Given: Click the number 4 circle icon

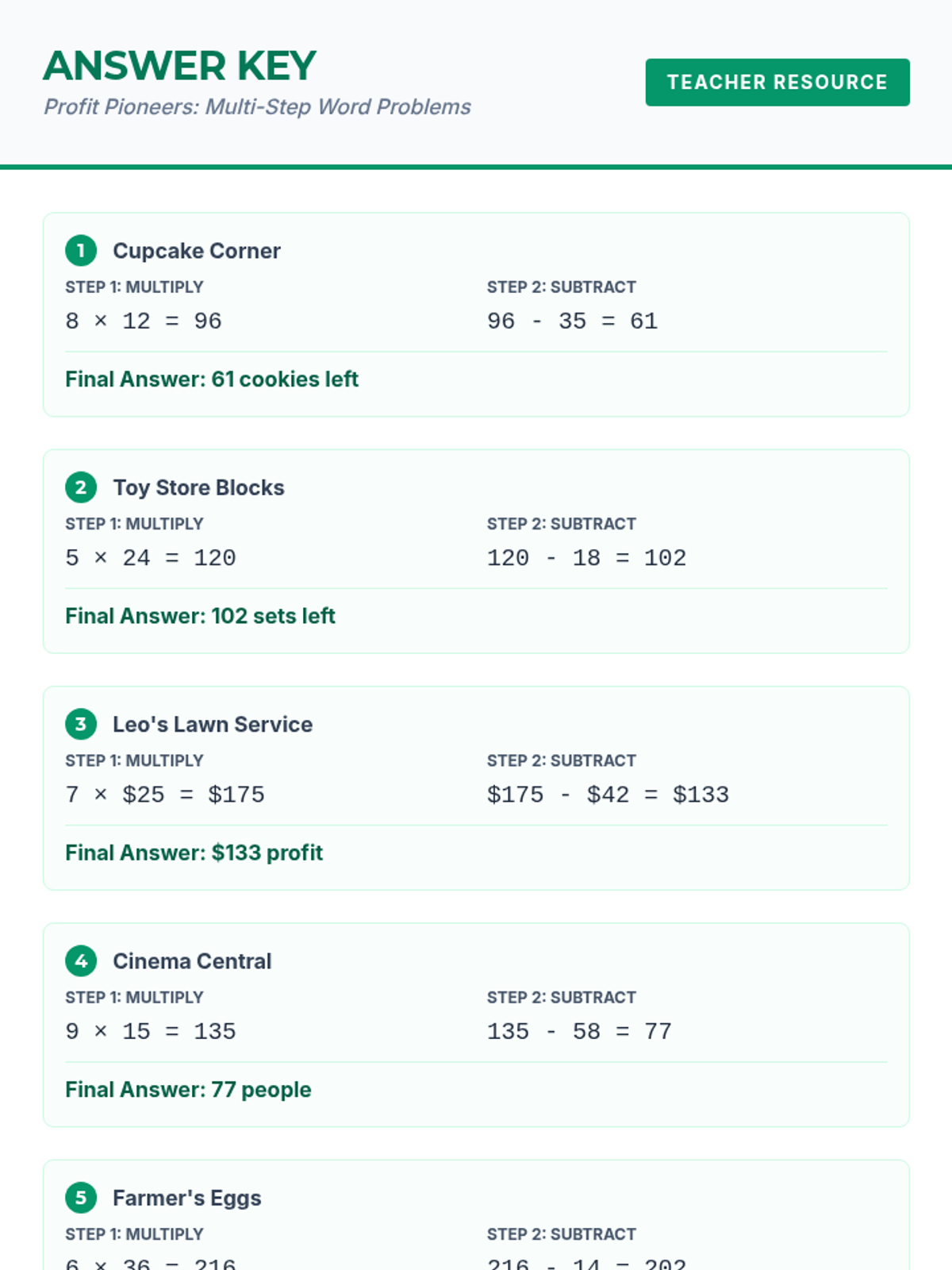Looking at the screenshot, I should [x=81, y=961].
